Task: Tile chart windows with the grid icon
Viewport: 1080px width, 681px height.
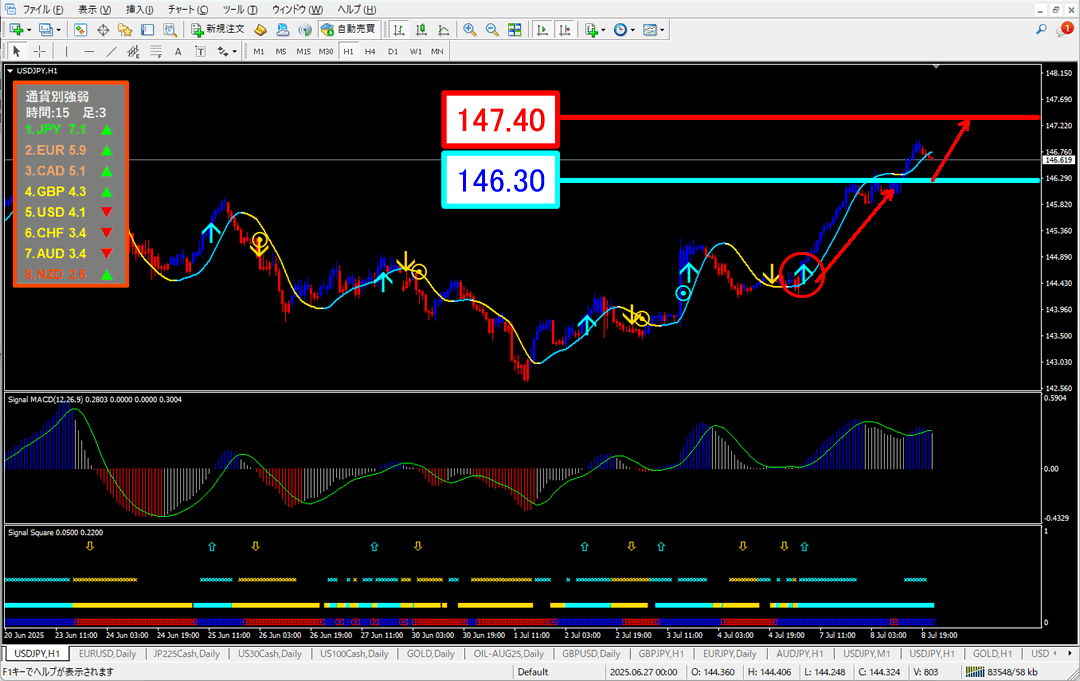Action: tap(515, 30)
